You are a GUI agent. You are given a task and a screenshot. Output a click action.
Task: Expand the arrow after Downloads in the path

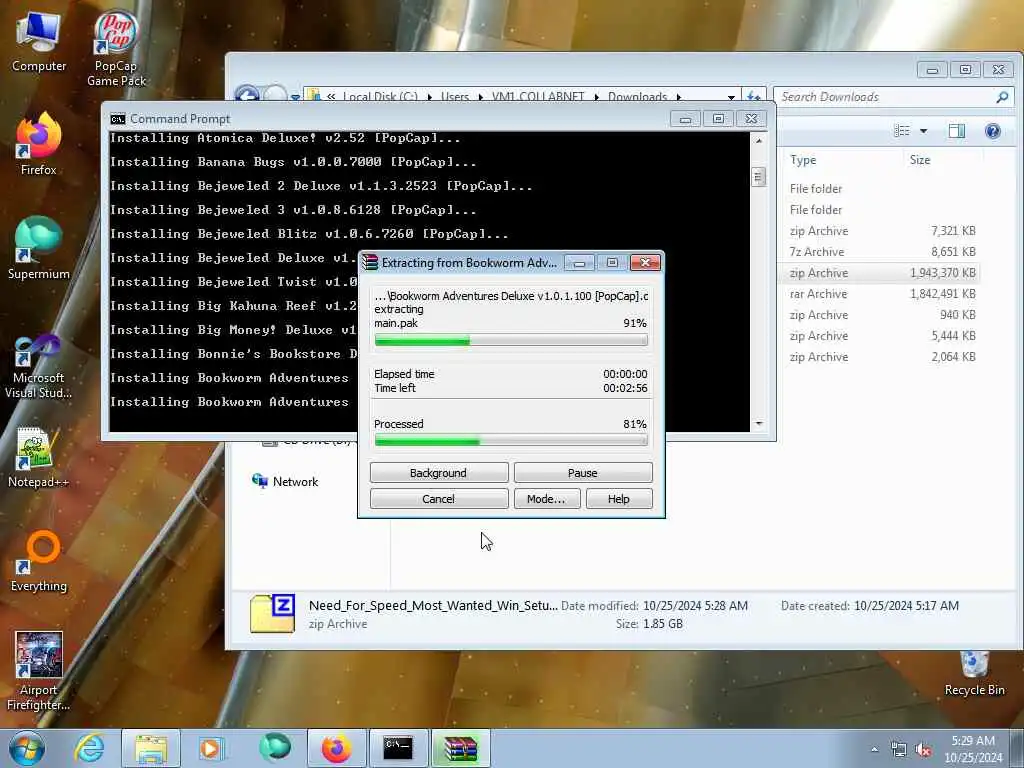(679, 97)
